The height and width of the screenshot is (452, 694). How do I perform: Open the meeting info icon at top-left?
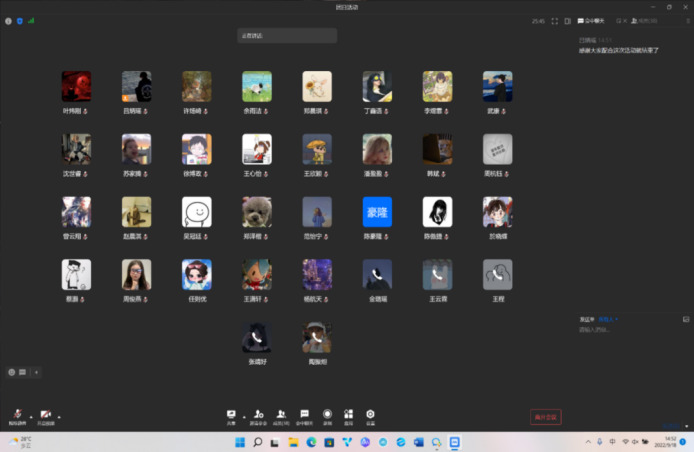coord(8,20)
